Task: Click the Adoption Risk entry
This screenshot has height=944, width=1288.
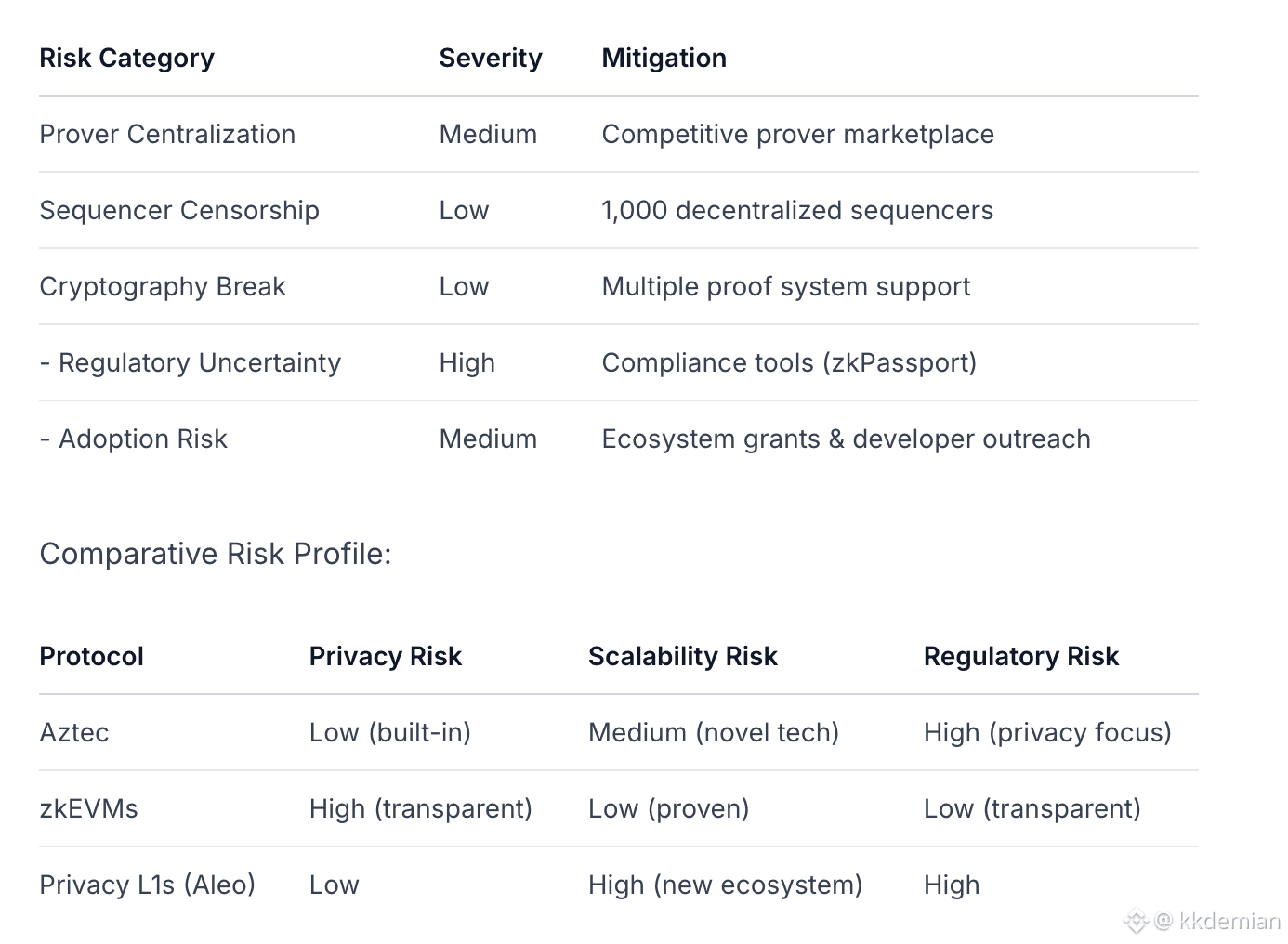Action: point(142,439)
